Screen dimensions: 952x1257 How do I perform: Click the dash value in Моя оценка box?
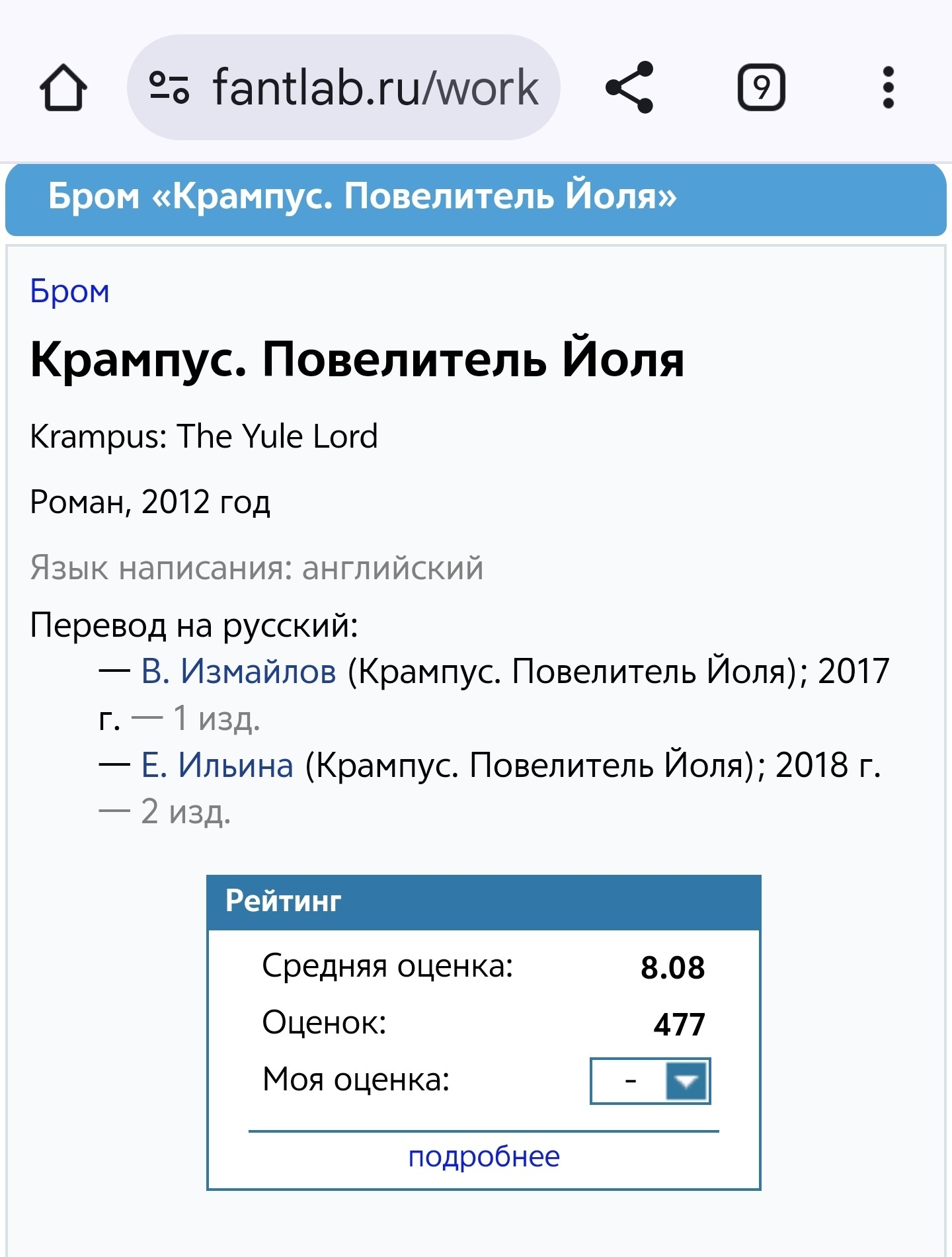point(630,1081)
